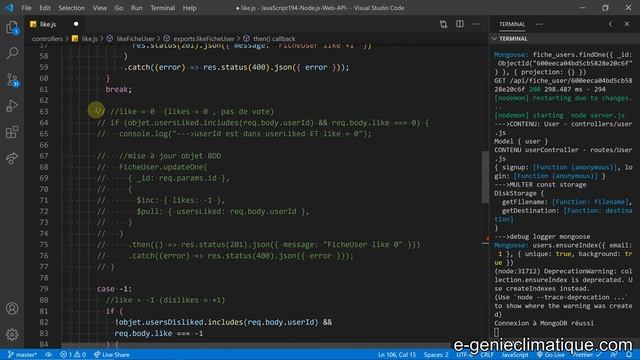Click Prettier status bar item
The width and height of the screenshot is (640, 360).
tap(587, 355)
